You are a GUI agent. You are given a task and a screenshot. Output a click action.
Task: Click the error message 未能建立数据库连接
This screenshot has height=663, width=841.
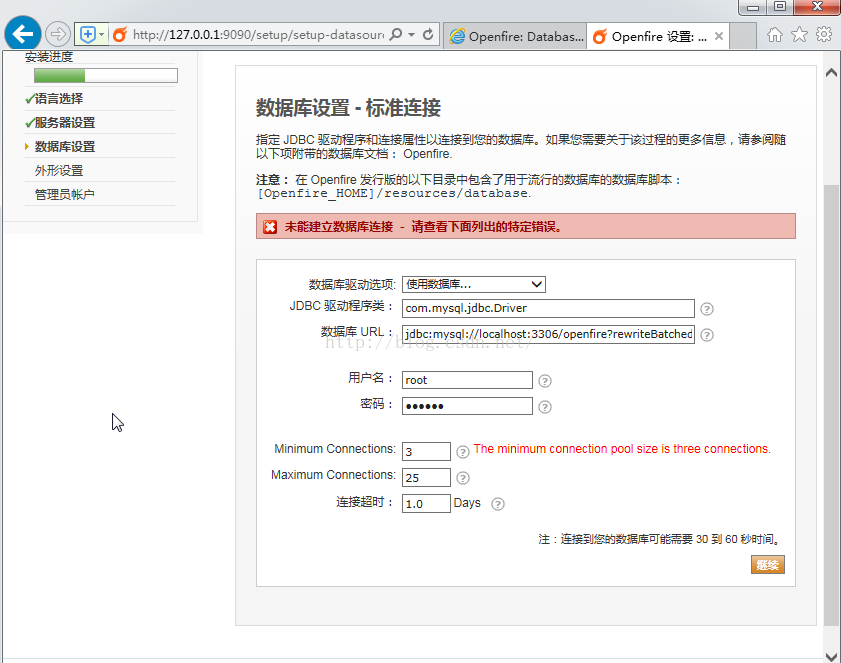[x=339, y=227]
